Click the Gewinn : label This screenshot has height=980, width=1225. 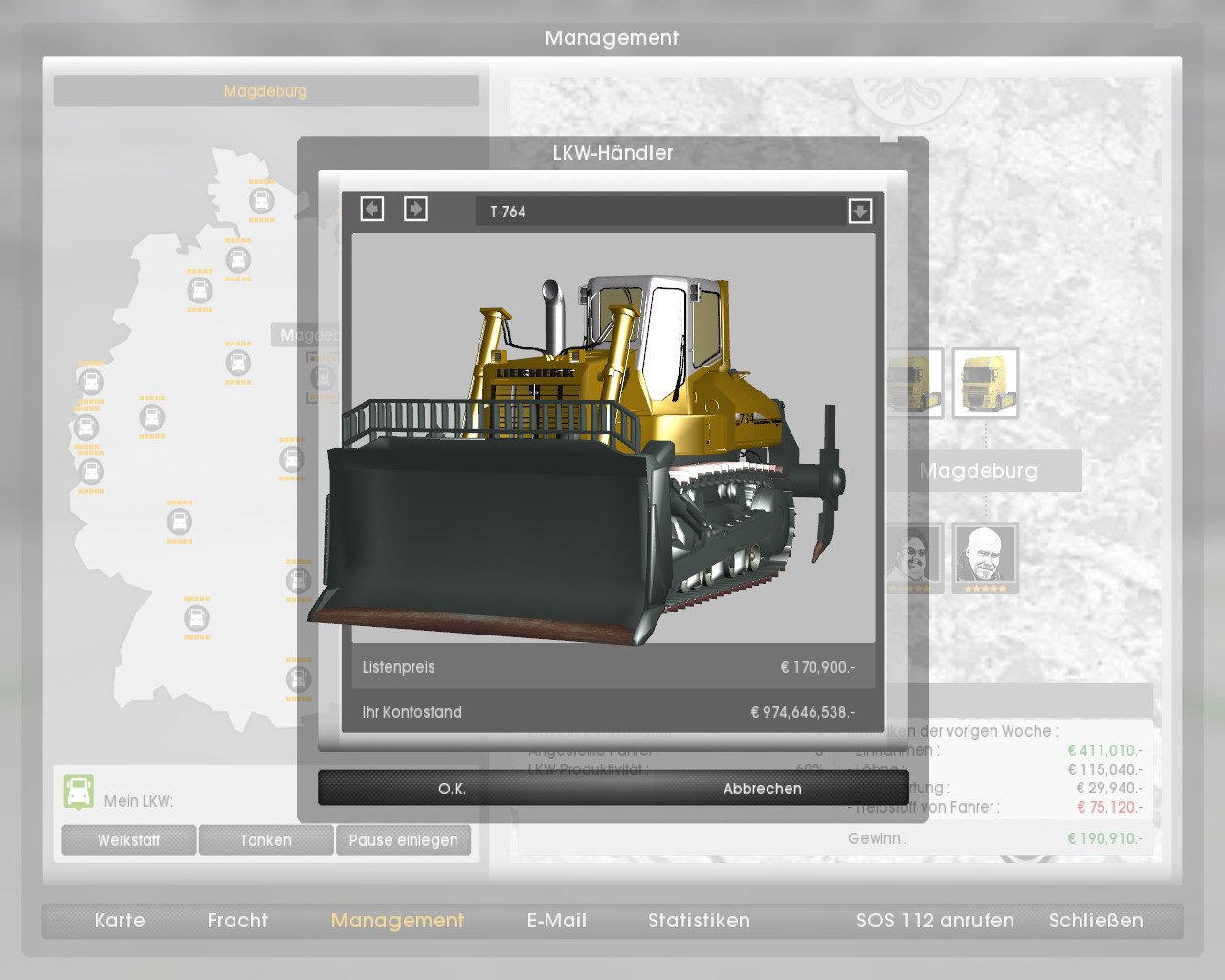[877, 838]
